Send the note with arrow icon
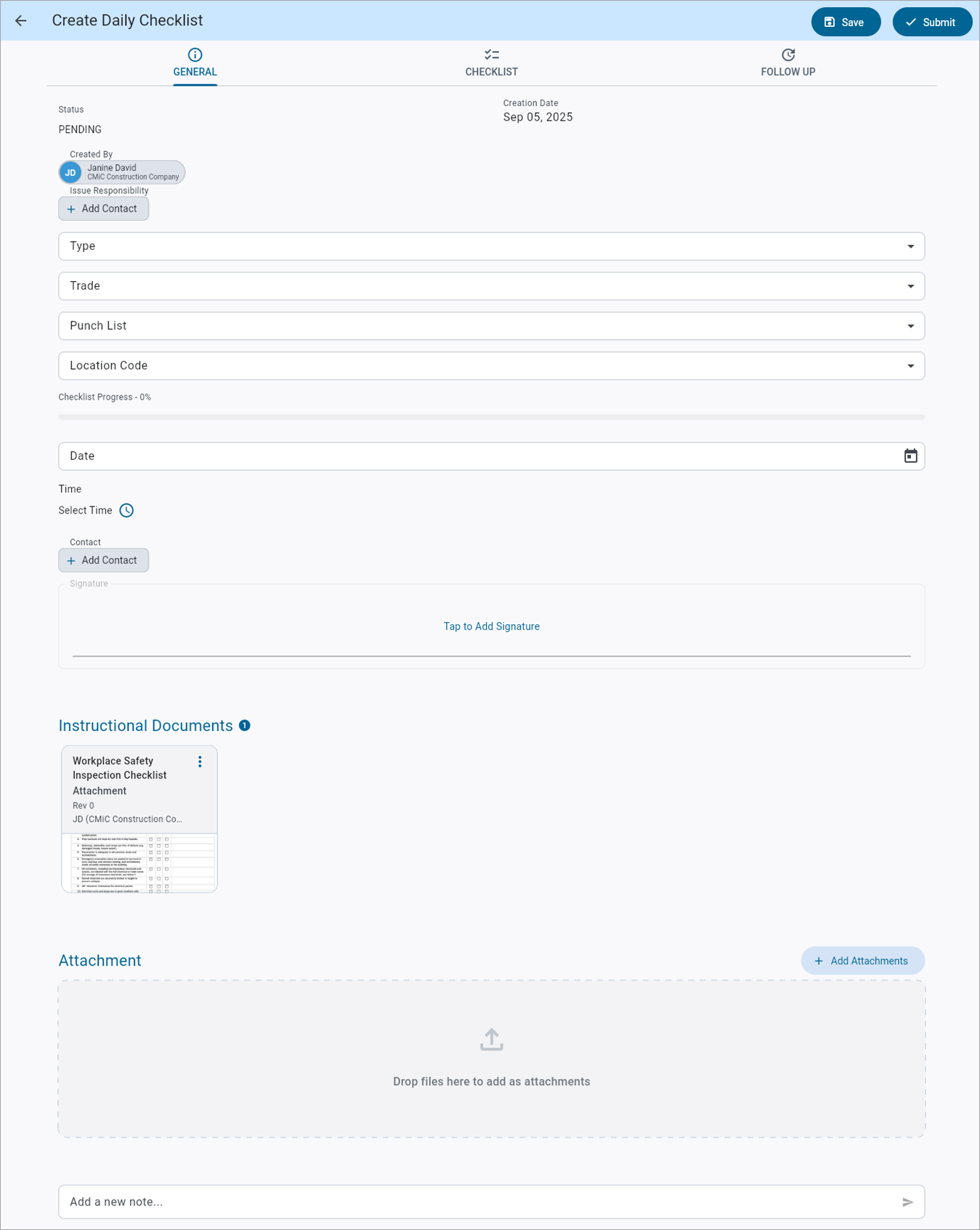Image resolution: width=980 pixels, height=1230 pixels. pos(907,1202)
